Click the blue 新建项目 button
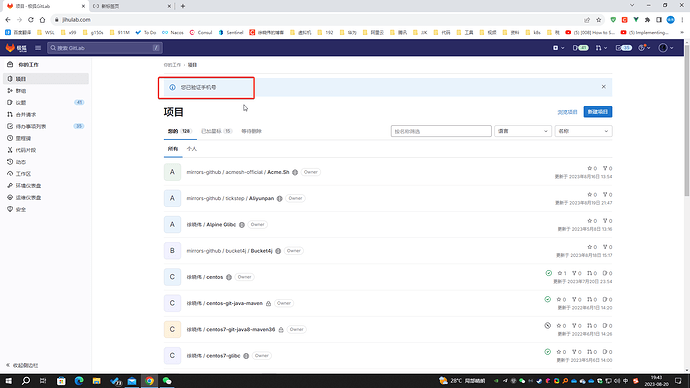This screenshot has height=388, width=690. click(x=598, y=112)
